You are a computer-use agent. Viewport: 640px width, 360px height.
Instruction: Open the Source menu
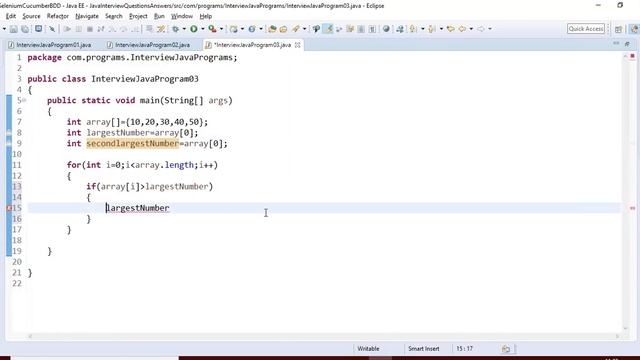[x=31, y=16]
